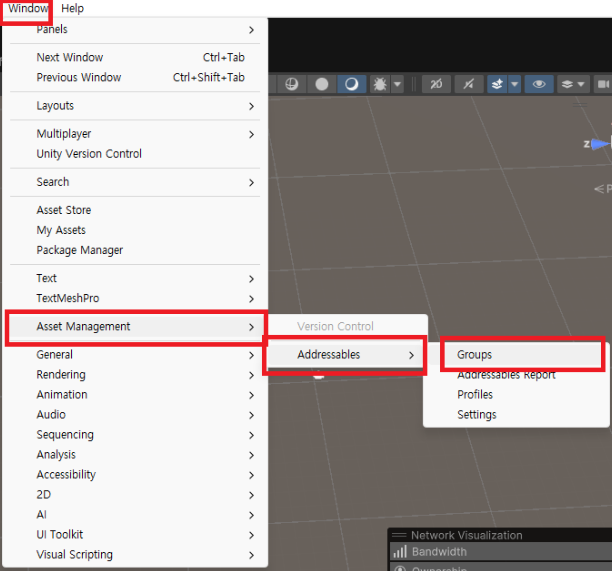Open the effects dropdown arrow
This screenshot has height=571, width=612.
click(515, 84)
